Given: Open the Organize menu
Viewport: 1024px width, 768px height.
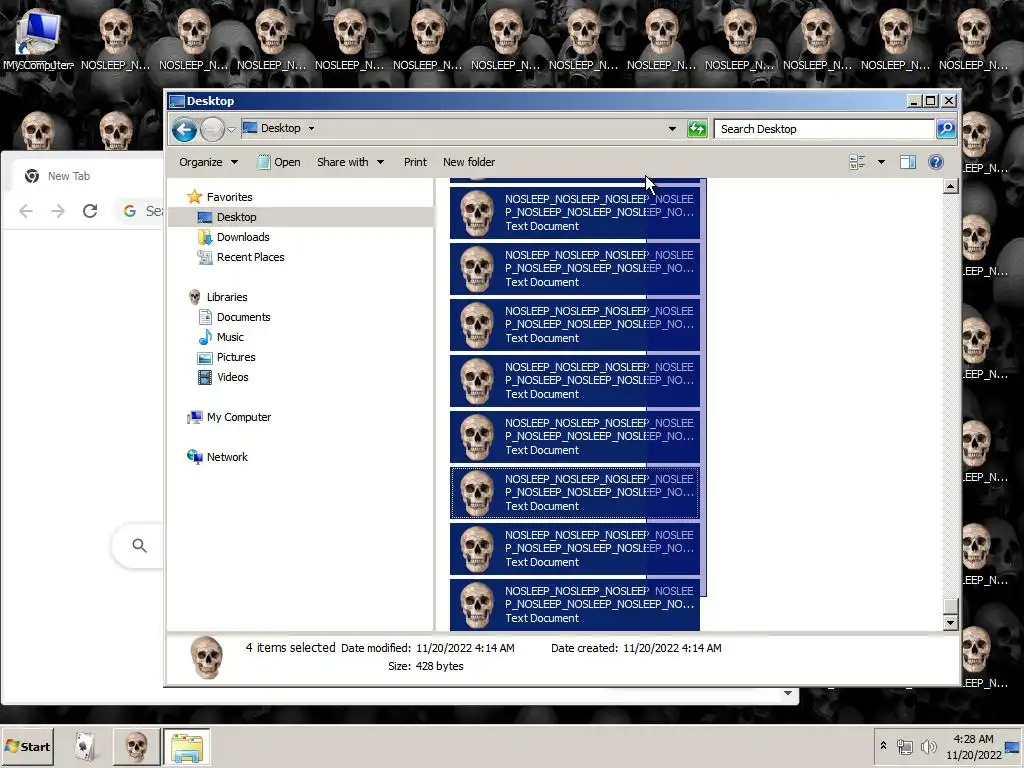Looking at the screenshot, I should click(x=208, y=162).
